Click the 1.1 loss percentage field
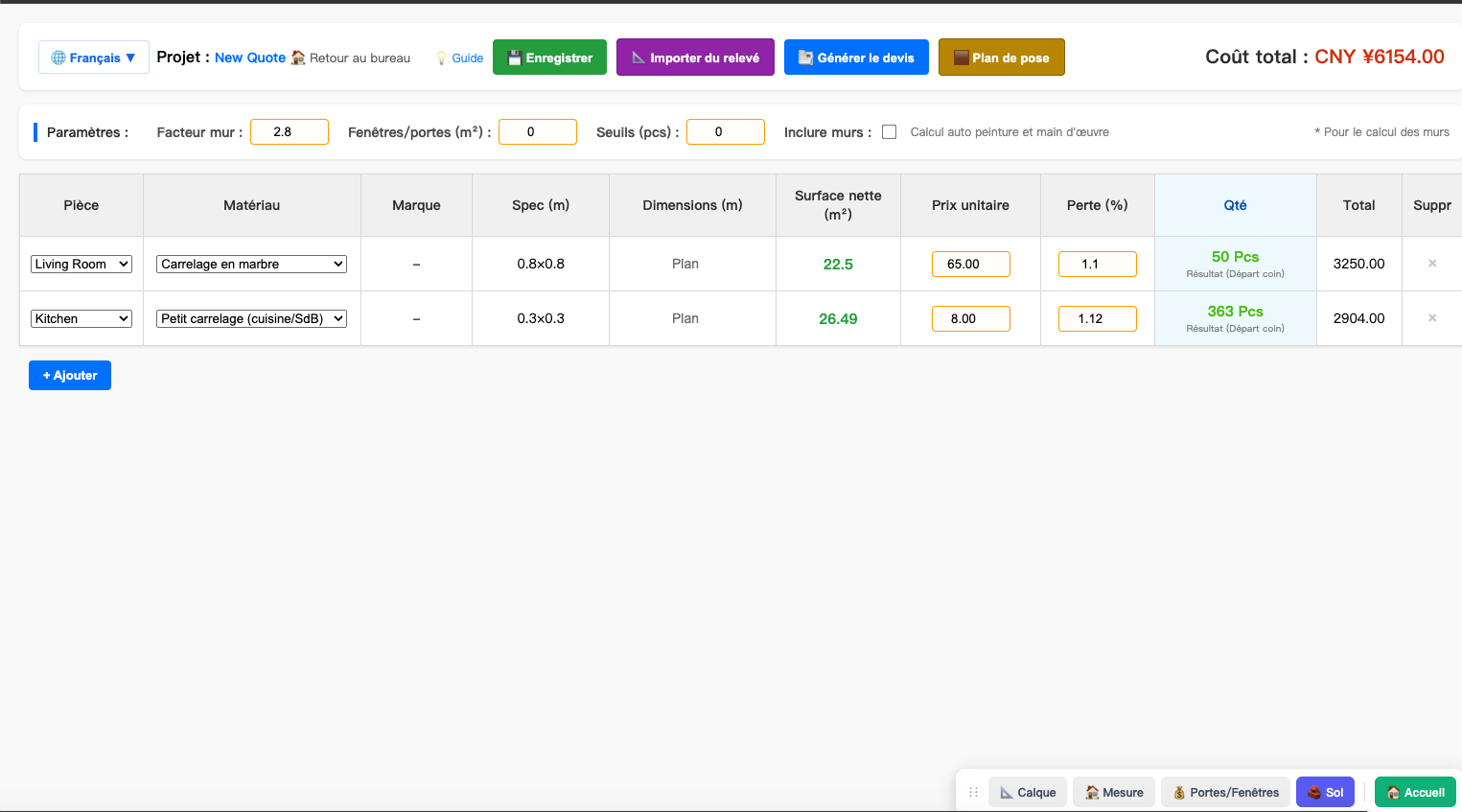 click(1098, 264)
